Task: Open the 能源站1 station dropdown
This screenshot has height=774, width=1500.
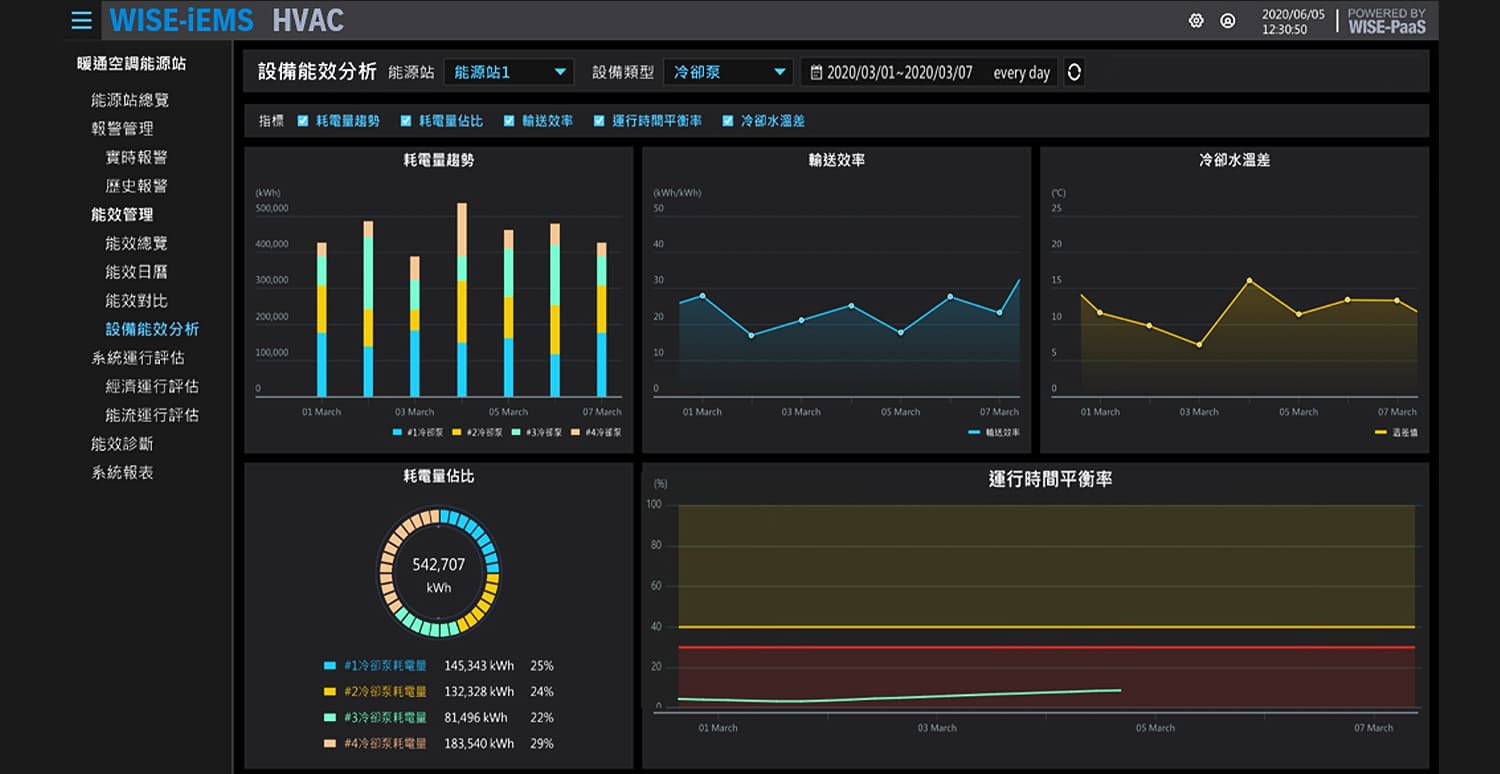Action: (x=510, y=72)
